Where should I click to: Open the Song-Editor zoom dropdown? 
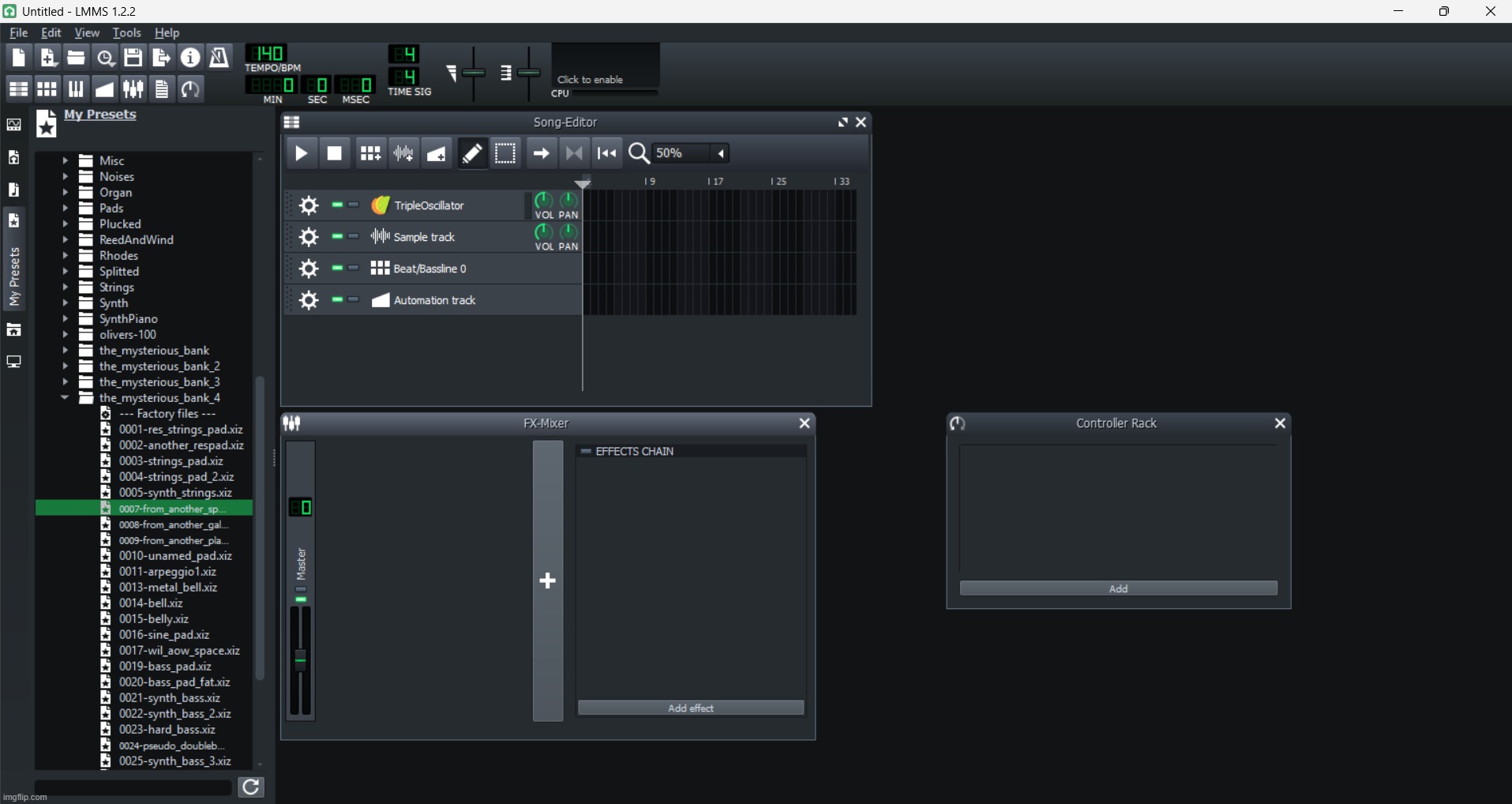[721, 153]
